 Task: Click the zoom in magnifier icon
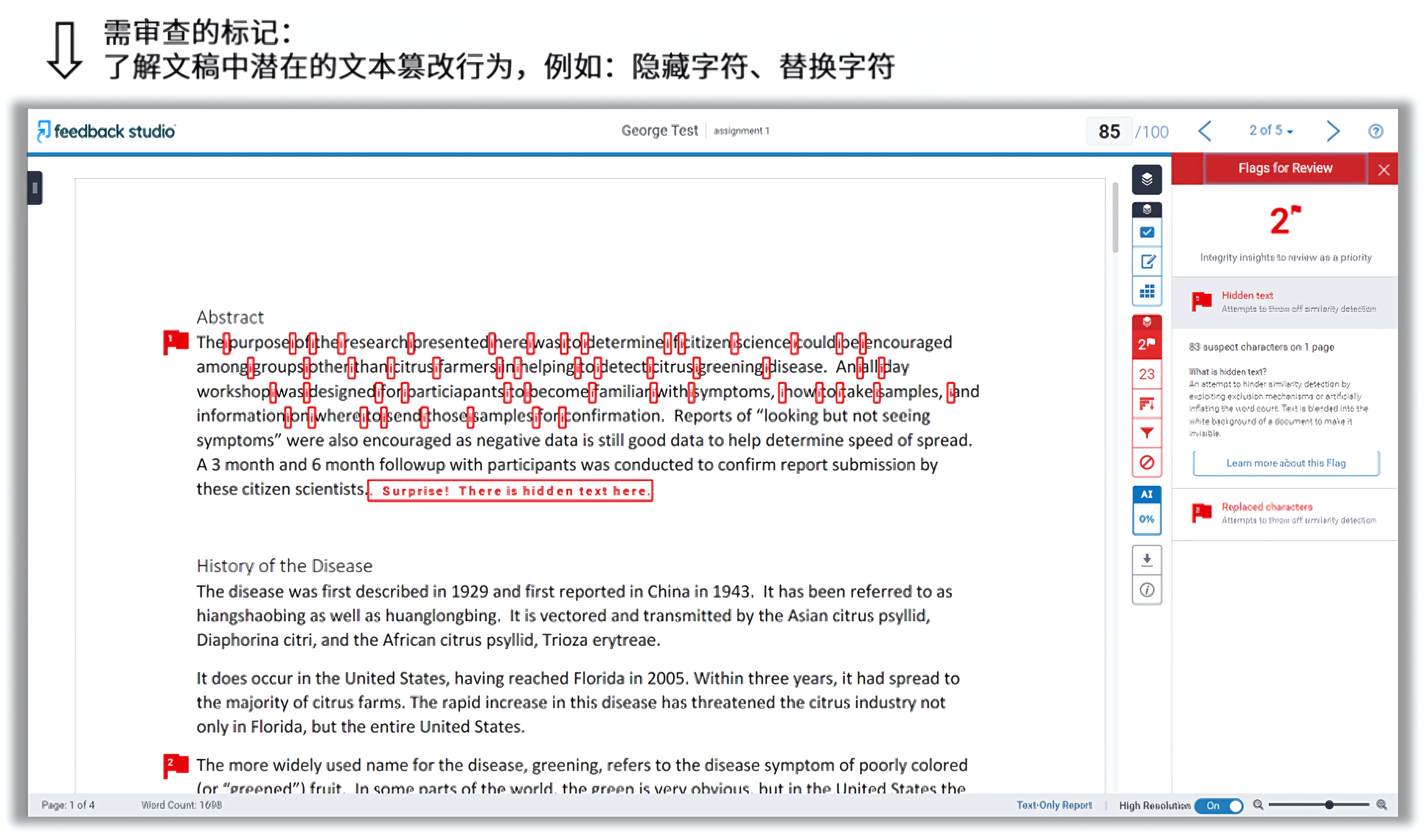click(1381, 804)
